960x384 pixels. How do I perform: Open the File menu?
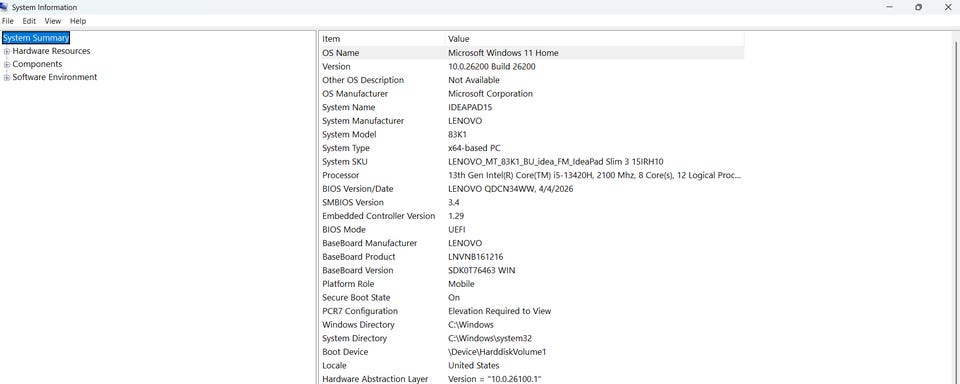pos(7,21)
